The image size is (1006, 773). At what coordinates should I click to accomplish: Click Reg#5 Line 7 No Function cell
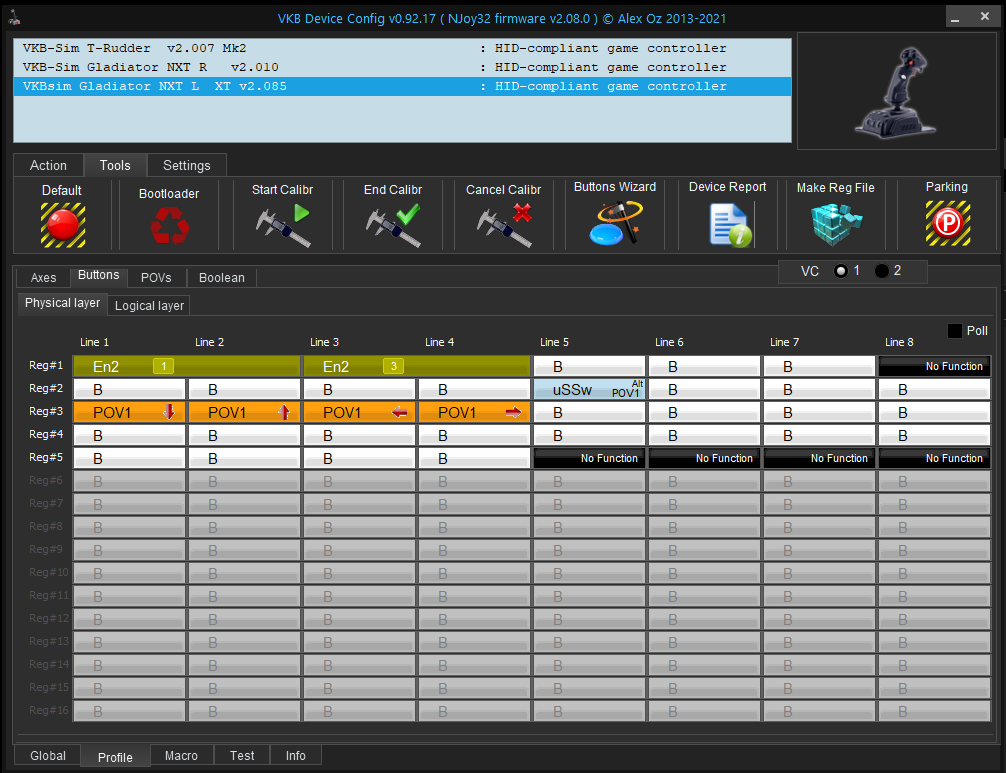click(x=819, y=458)
